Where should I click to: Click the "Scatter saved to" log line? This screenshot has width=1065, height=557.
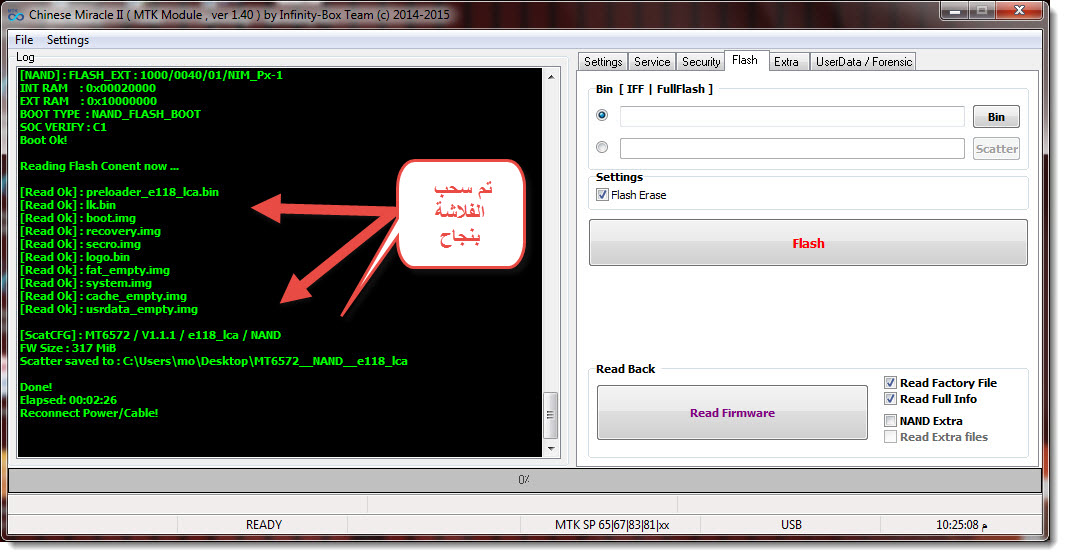[x=214, y=361]
